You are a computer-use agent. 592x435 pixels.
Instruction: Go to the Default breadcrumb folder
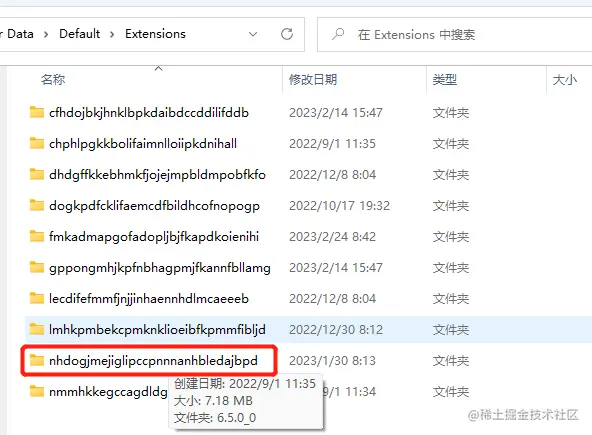pos(80,34)
